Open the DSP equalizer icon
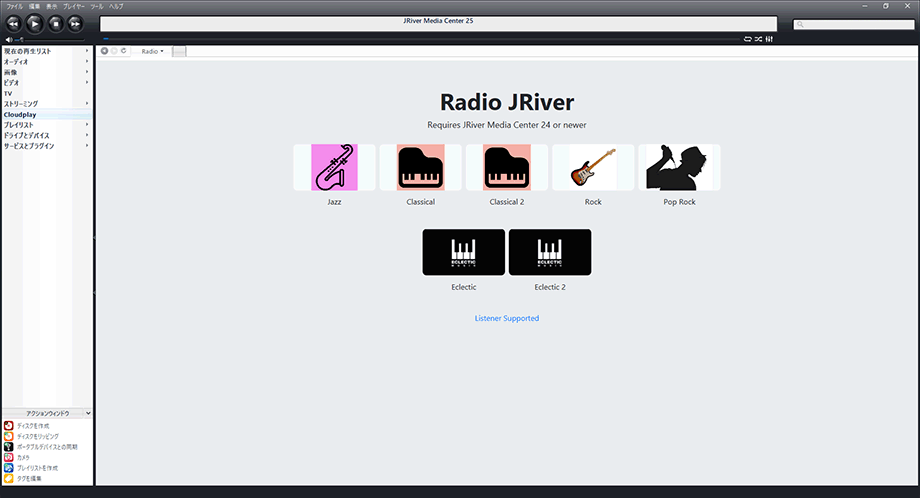 pyautogui.click(x=769, y=39)
